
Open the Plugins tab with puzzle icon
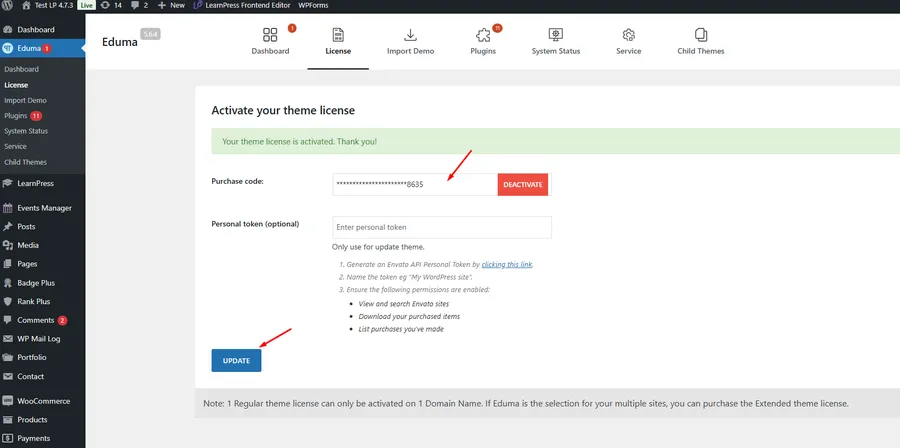pyautogui.click(x=483, y=41)
